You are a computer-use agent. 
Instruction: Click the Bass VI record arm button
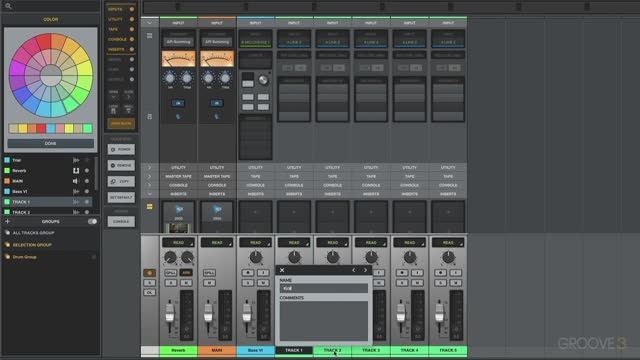tap(248, 272)
